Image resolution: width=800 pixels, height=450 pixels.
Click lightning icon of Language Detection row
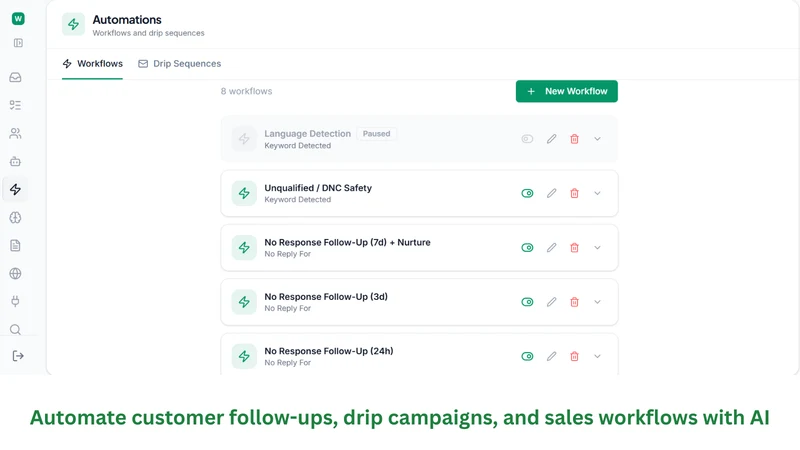[244, 139]
